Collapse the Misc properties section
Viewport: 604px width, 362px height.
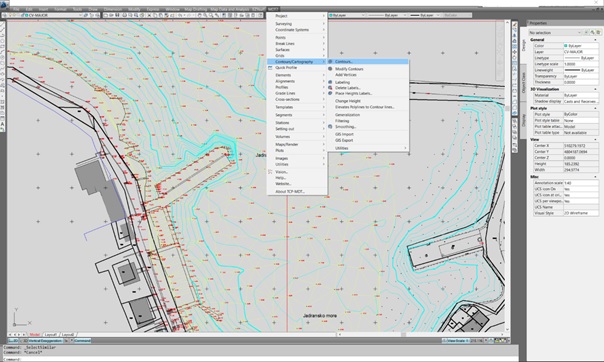point(595,177)
